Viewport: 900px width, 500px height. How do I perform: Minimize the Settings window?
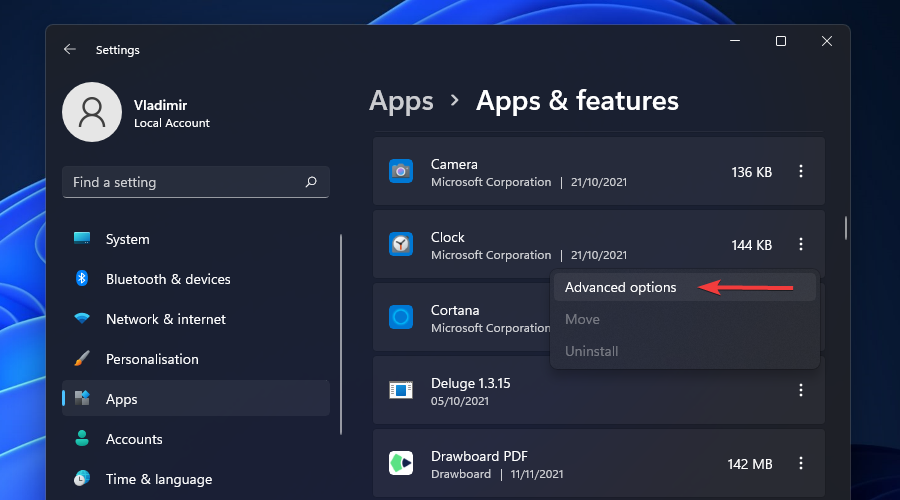735,41
